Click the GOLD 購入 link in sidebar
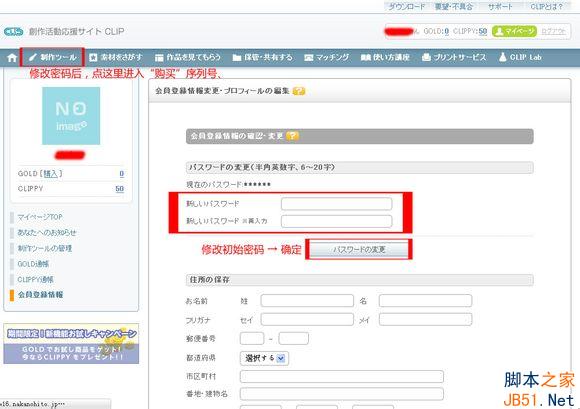The image size is (580, 409). 51,173
